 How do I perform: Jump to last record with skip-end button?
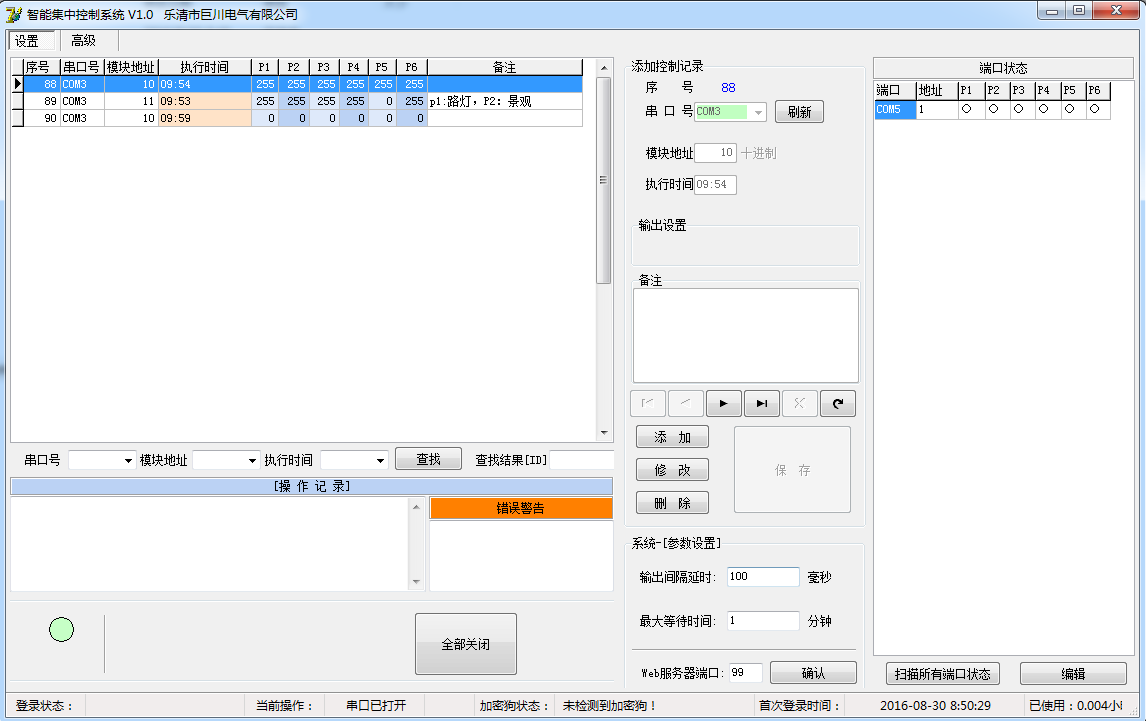click(x=761, y=404)
